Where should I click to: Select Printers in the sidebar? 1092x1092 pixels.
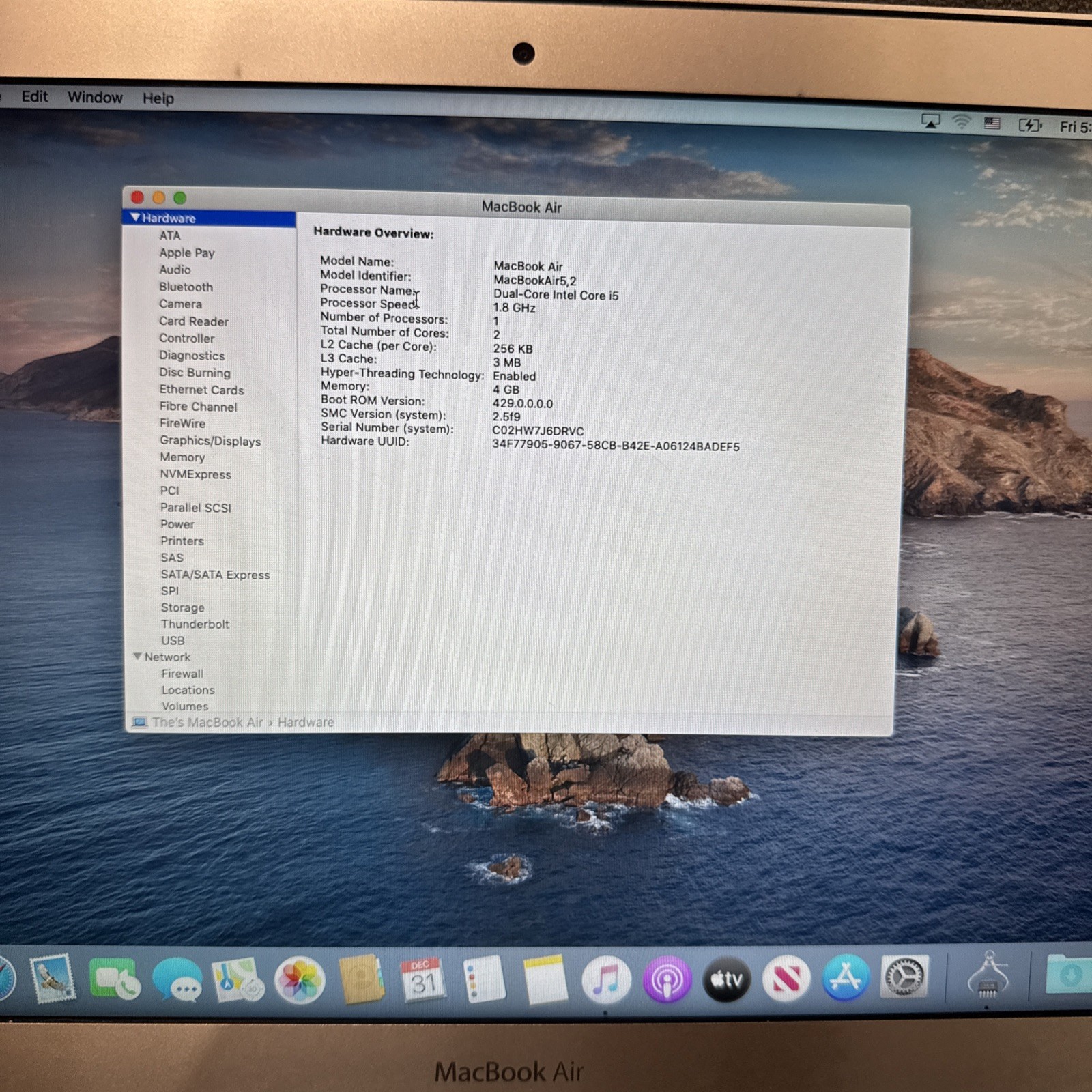point(182,541)
